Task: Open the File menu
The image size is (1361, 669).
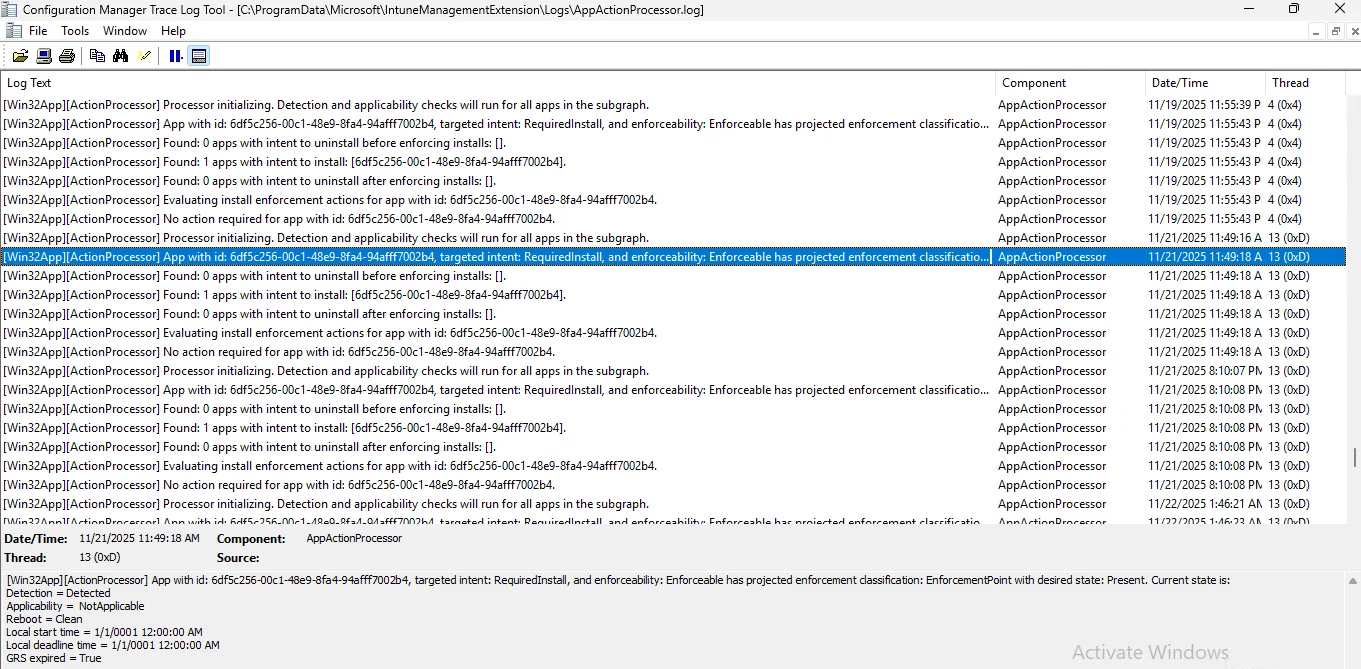Action: click(x=38, y=31)
